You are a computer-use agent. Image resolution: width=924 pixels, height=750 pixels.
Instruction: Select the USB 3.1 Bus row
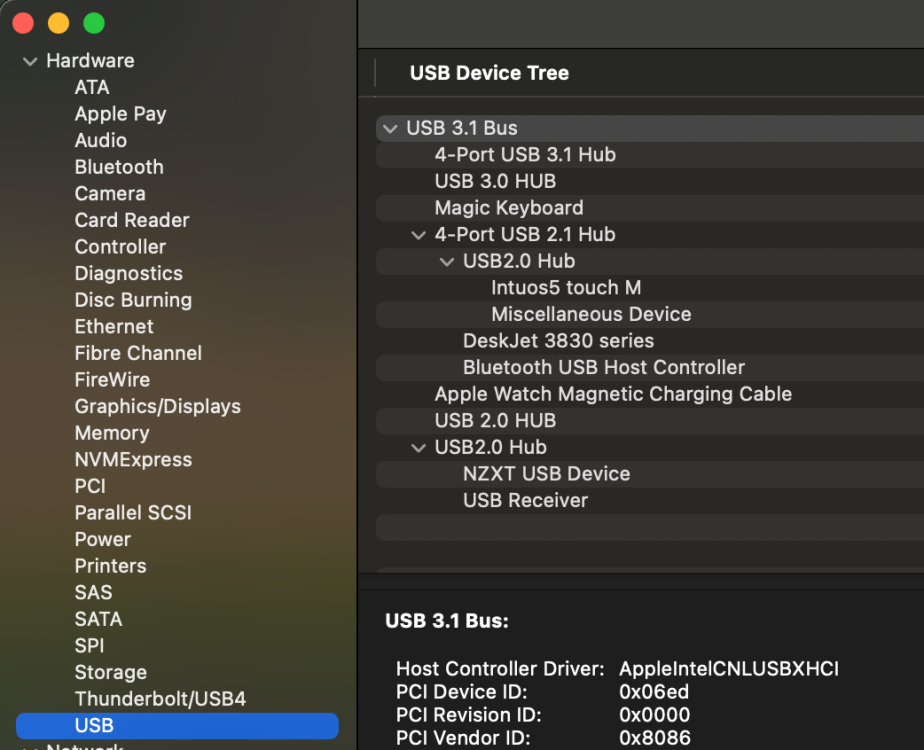[650, 128]
